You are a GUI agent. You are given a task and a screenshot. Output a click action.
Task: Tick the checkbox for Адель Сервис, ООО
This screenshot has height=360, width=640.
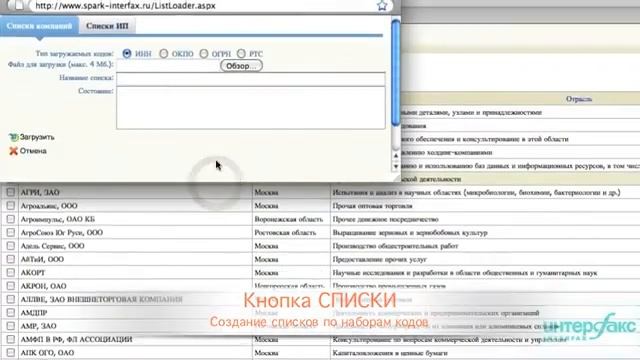click(x=11, y=246)
